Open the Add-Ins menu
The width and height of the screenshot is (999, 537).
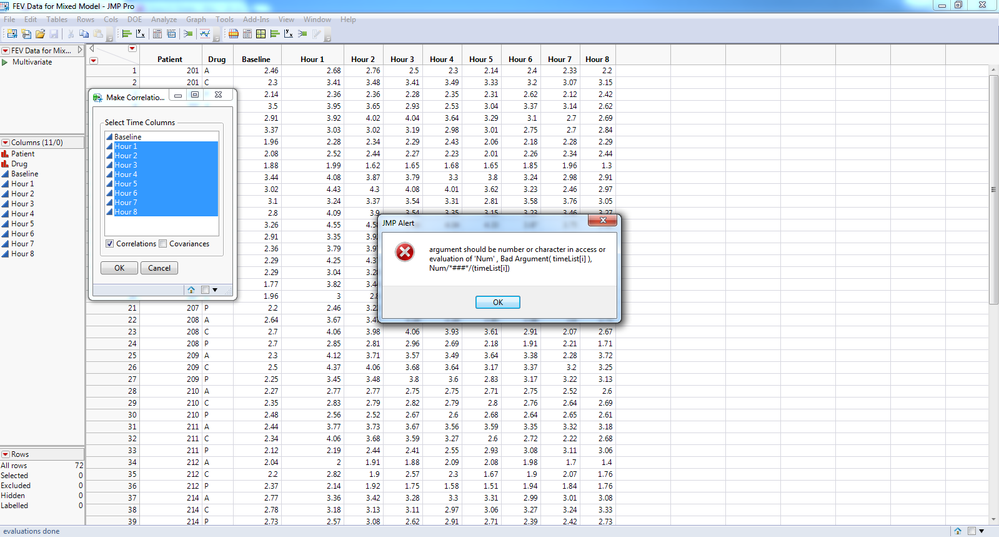(256, 19)
